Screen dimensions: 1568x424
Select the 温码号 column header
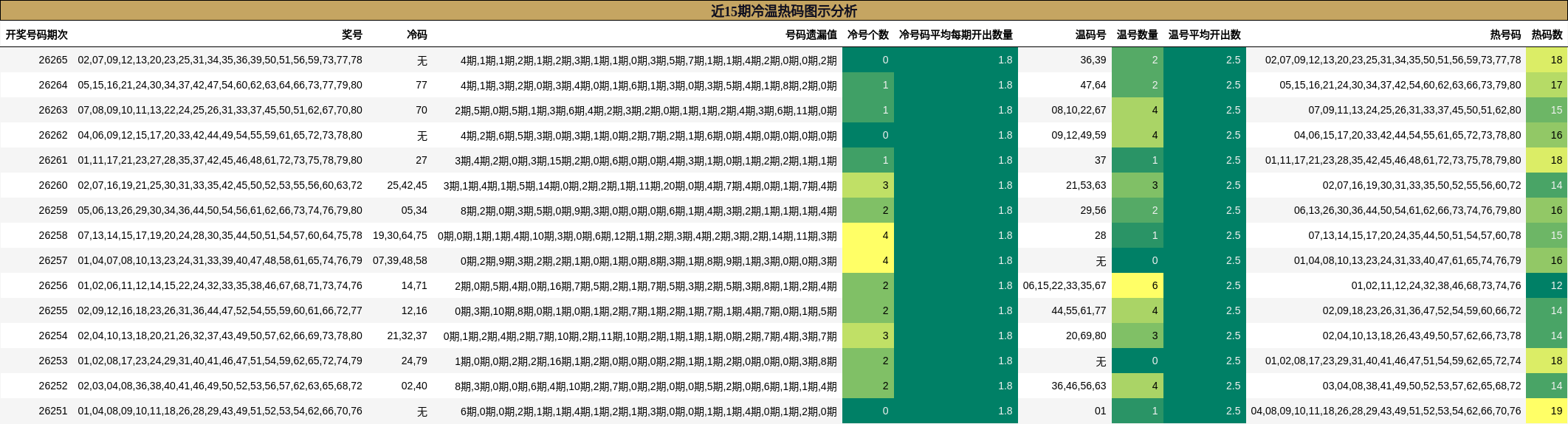coord(1091,35)
